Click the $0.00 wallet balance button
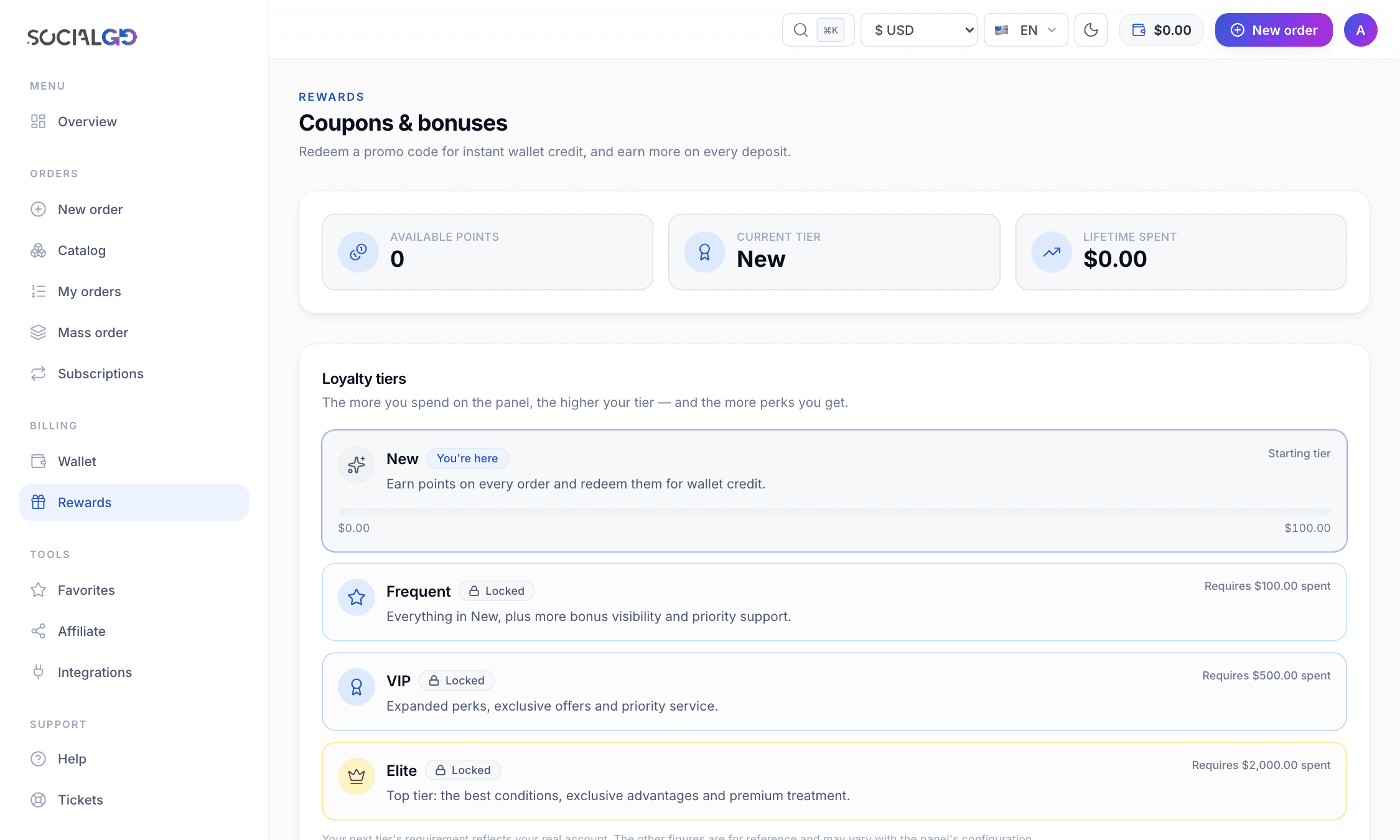Viewport: 1400px width, 840px height. click(1161, 30)
